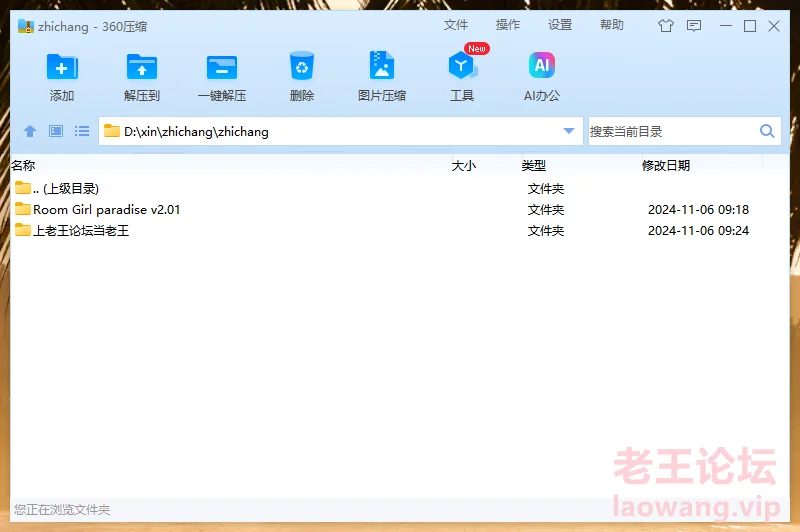Open the skin (shirt) icon in title bar
Viewport: 800px width, 532px height.
point(665,26)
